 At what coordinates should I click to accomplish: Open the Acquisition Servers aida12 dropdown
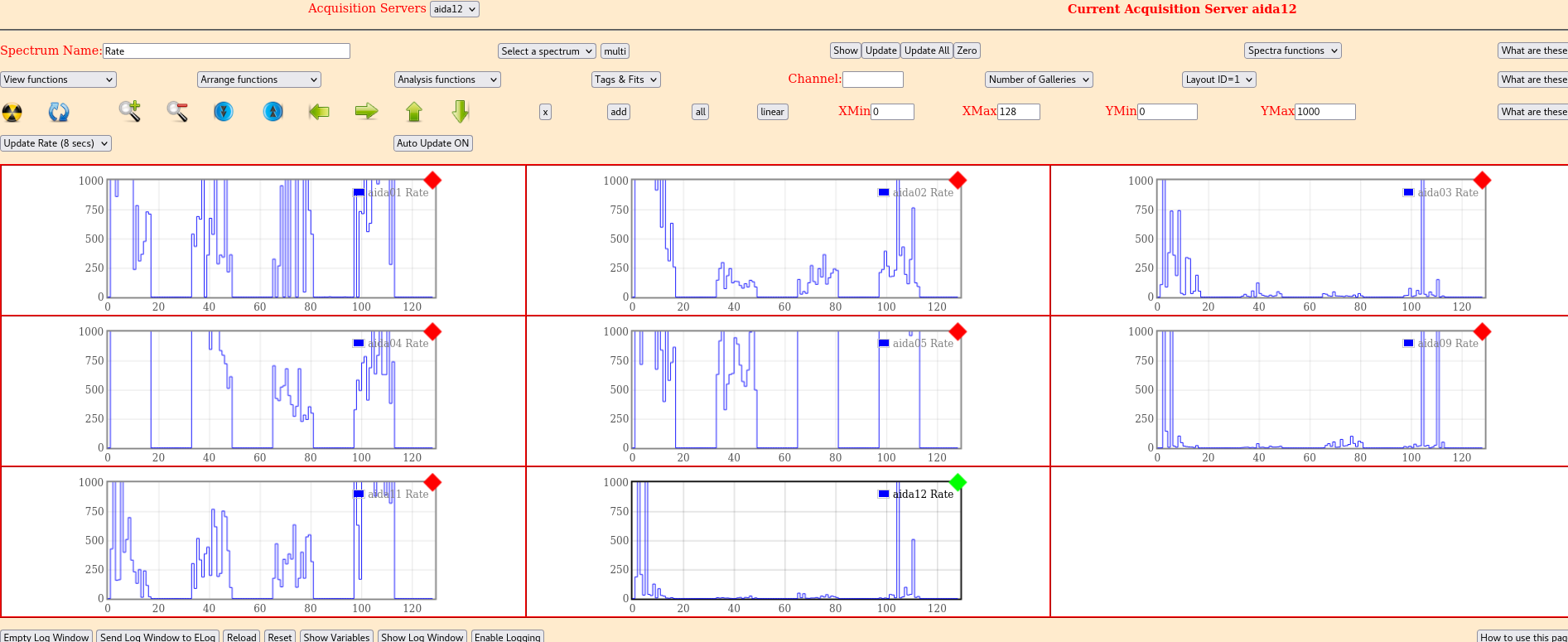[455, 9]
